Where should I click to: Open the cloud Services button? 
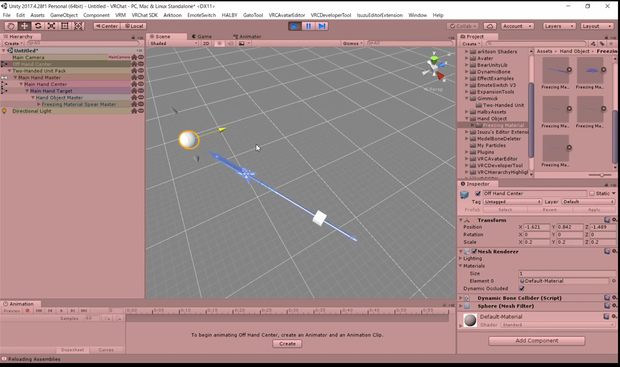click(x=490, y=26)
